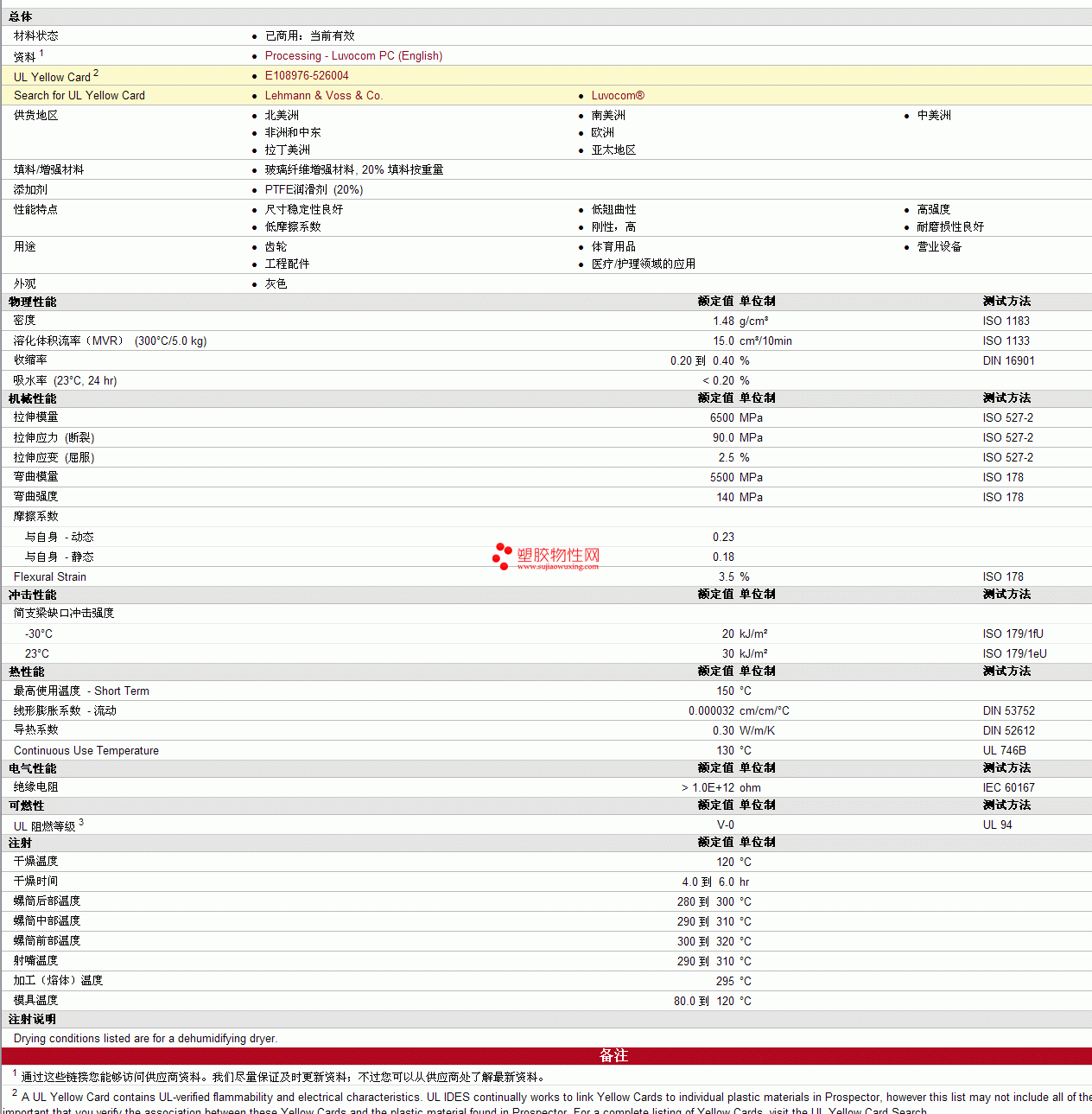1092x1114 pixels.
Task: Select the 螺筒后部温度 row label
Action: point(48,901)
